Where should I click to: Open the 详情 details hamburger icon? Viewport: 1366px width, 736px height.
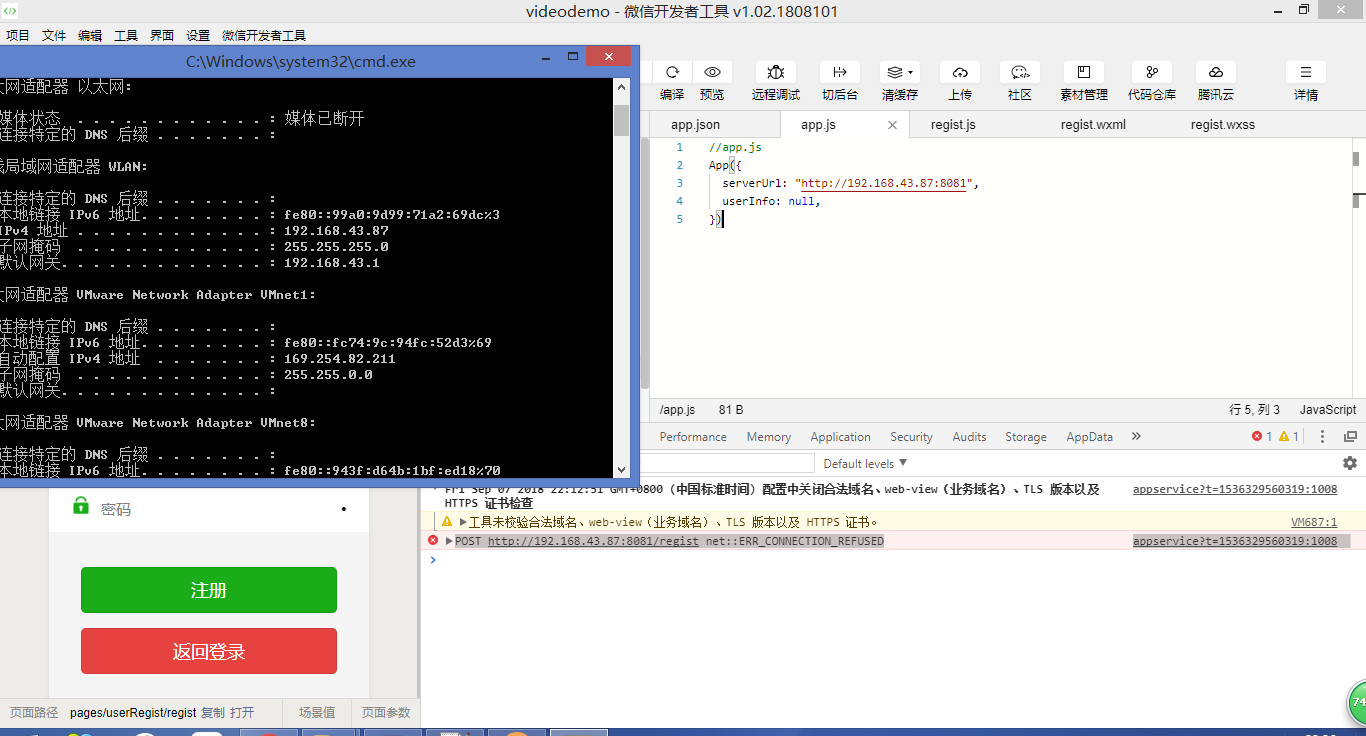pyautogui.click(x=1306, y=72)
